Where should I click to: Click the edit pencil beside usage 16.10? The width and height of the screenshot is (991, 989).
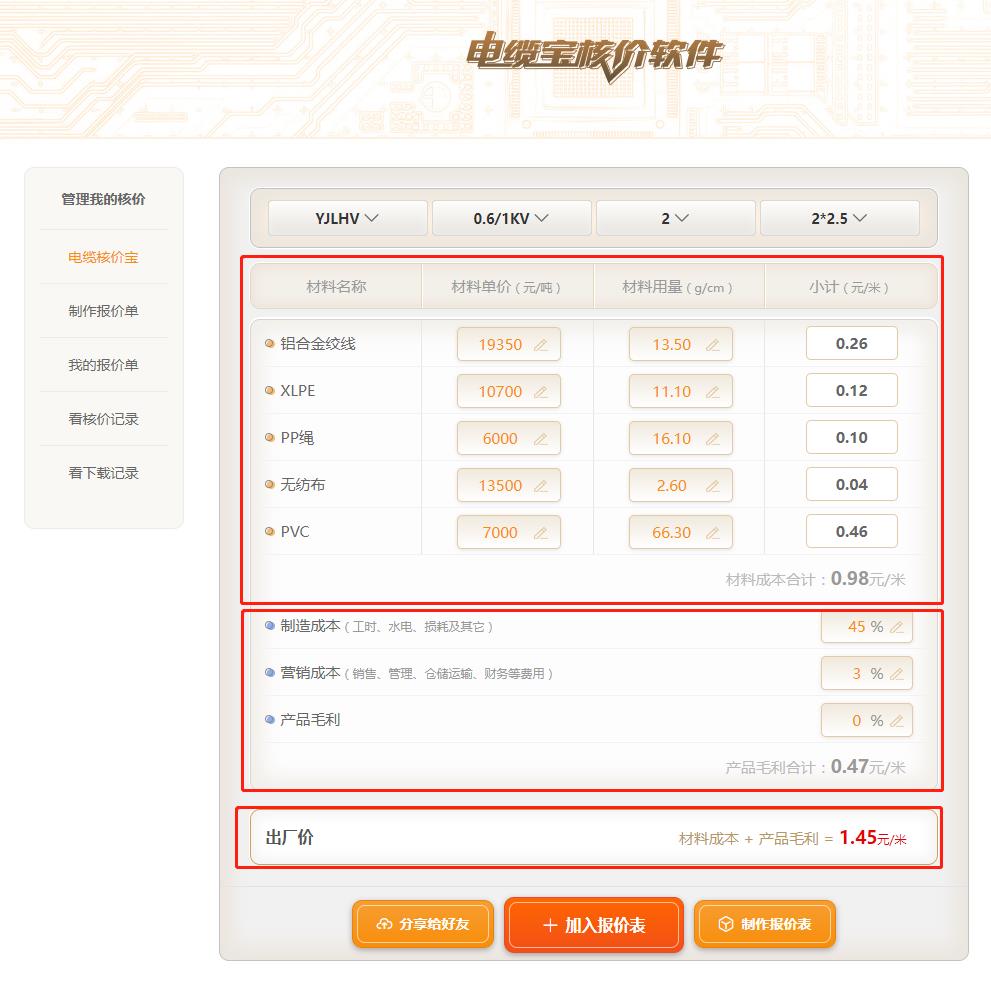(712, 439)
